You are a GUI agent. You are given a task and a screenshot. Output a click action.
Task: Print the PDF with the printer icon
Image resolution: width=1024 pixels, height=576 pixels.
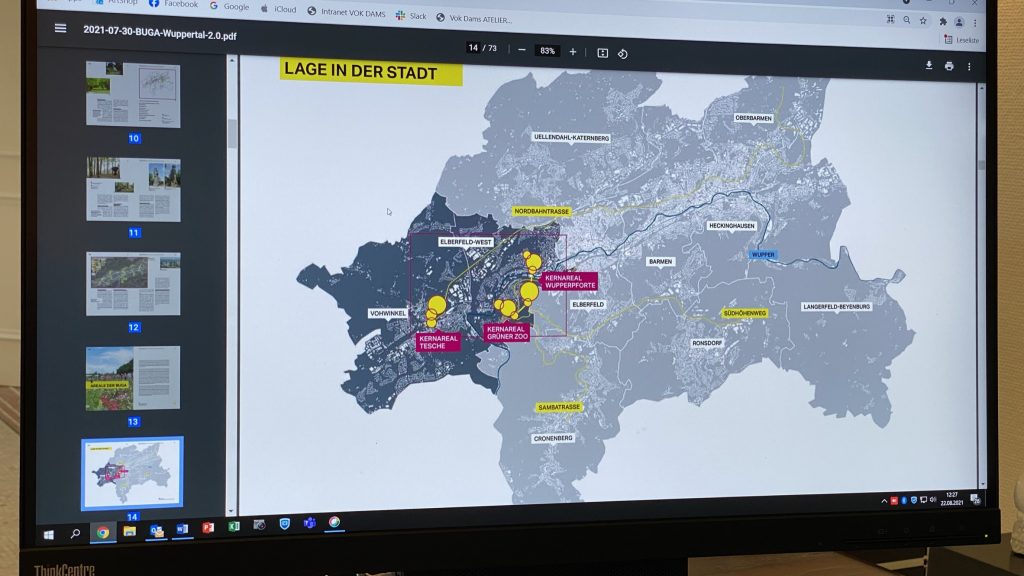click(949, 66)
